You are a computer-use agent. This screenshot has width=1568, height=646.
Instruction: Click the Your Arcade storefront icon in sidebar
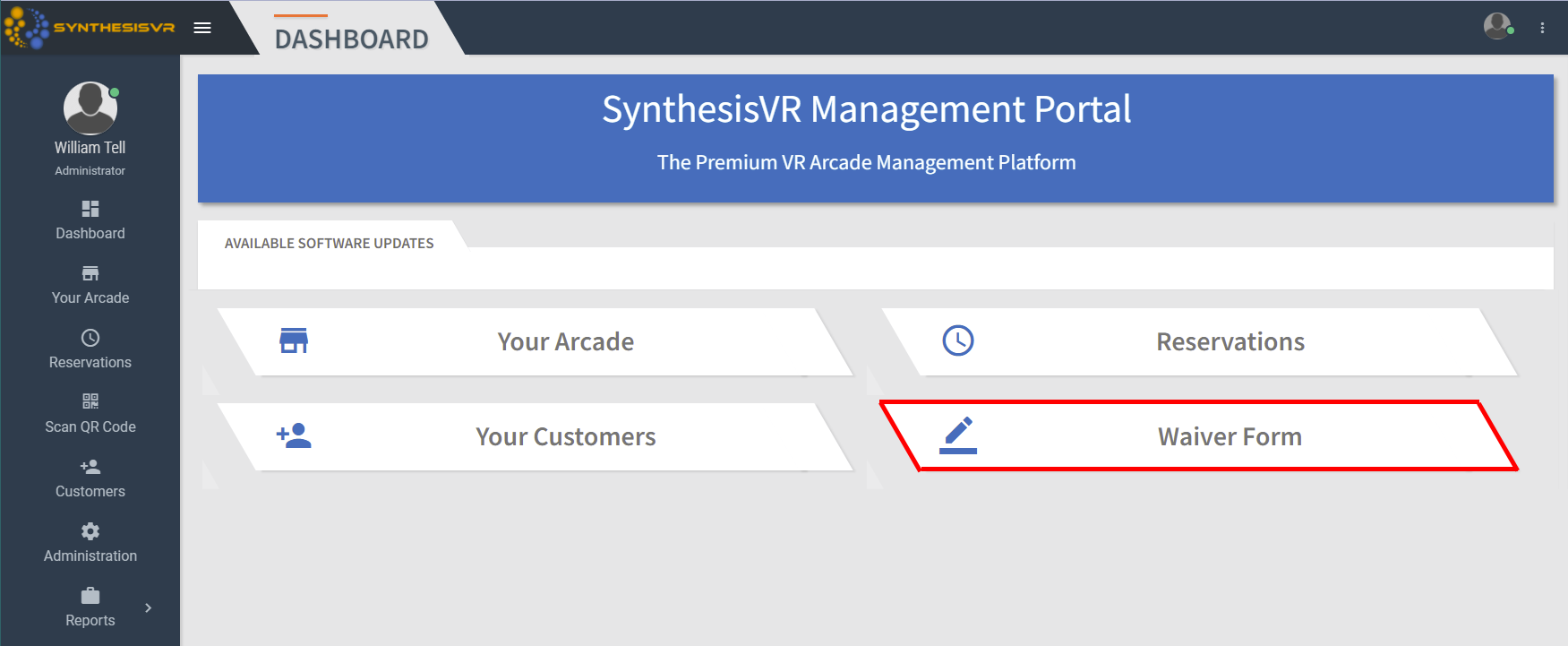point(90,273)
